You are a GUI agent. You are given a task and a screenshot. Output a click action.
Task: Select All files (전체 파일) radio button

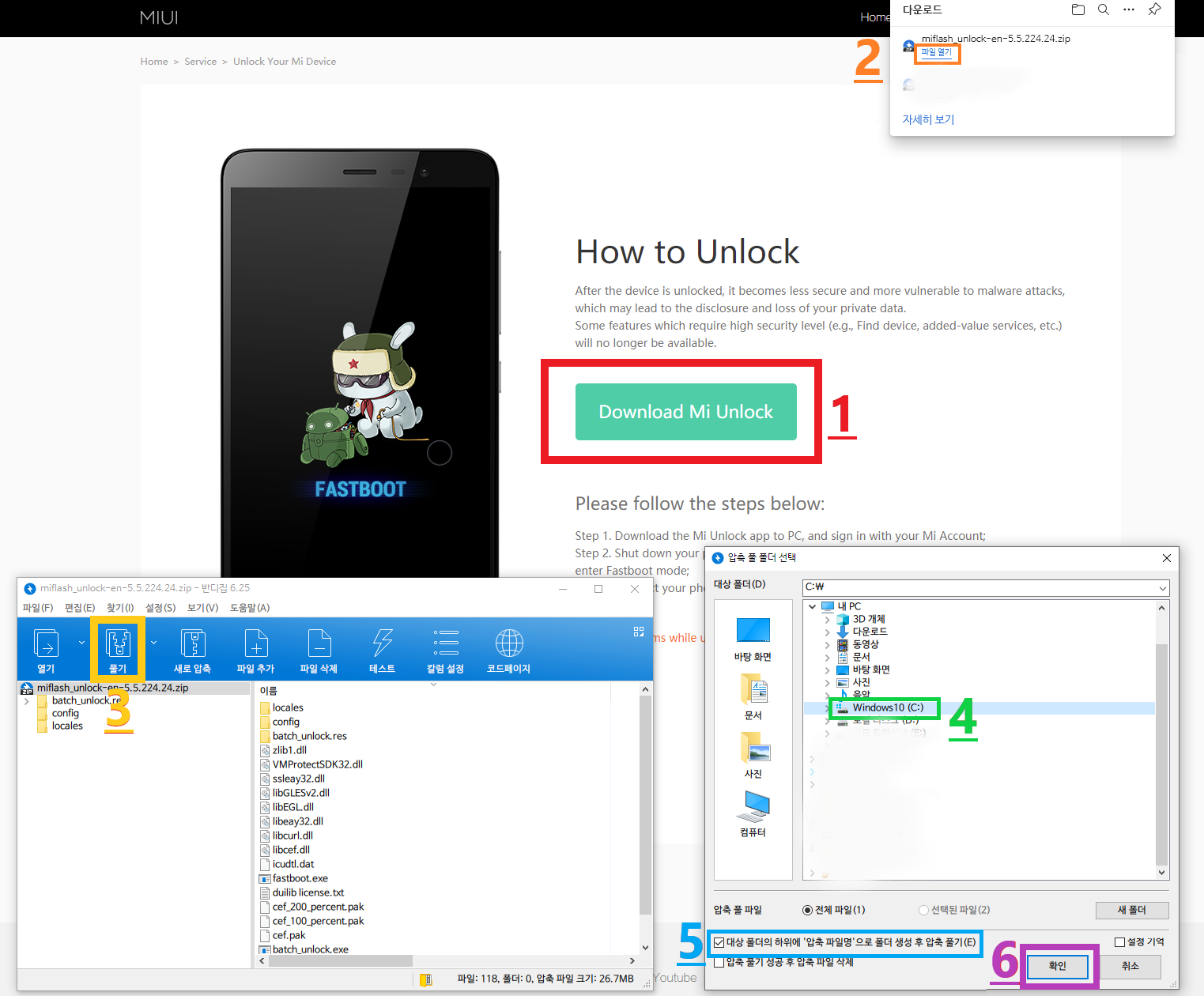click(x=807, y=910)
